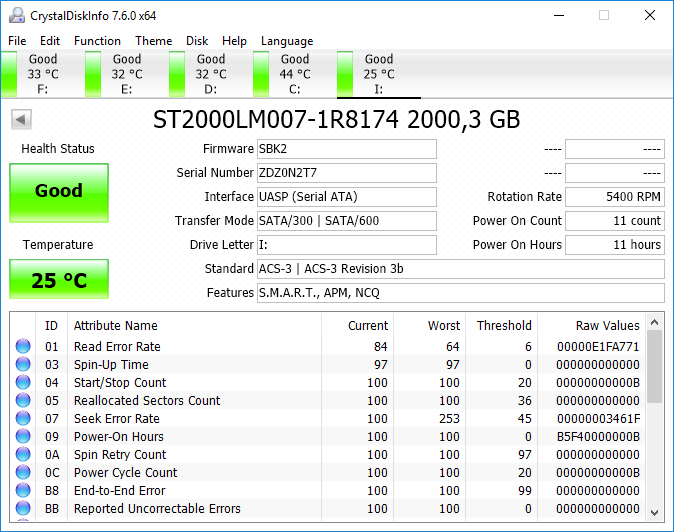Screen dimensions: 674x532
Task: Click raw value 00000E1FA771
Action: tap(598, 346)
